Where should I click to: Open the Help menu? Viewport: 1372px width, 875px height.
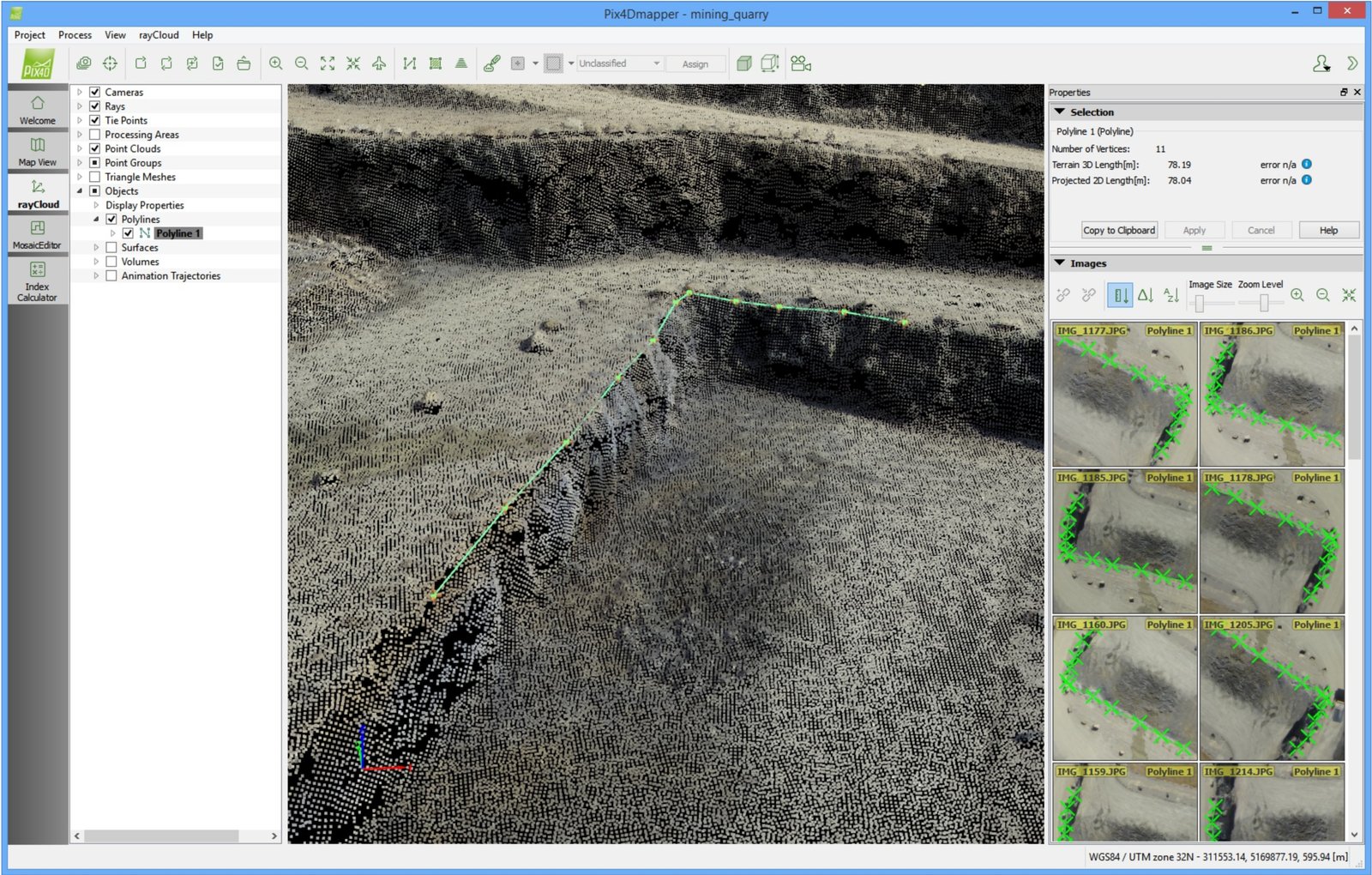coord(202,35)
